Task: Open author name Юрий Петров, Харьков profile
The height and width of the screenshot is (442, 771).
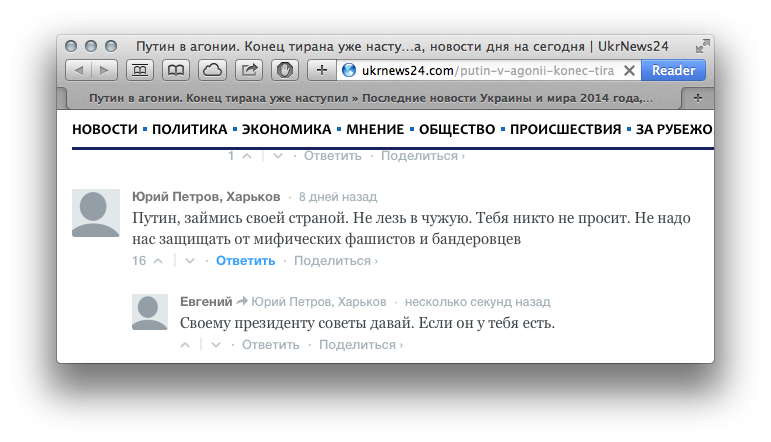Action: coord(206,197)
